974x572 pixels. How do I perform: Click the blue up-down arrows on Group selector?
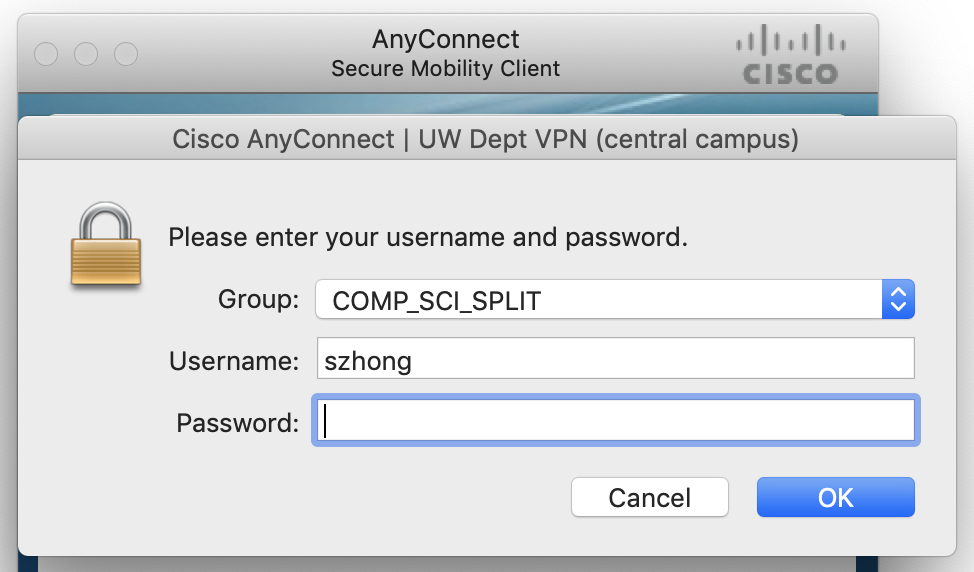(x=898, y=300)
